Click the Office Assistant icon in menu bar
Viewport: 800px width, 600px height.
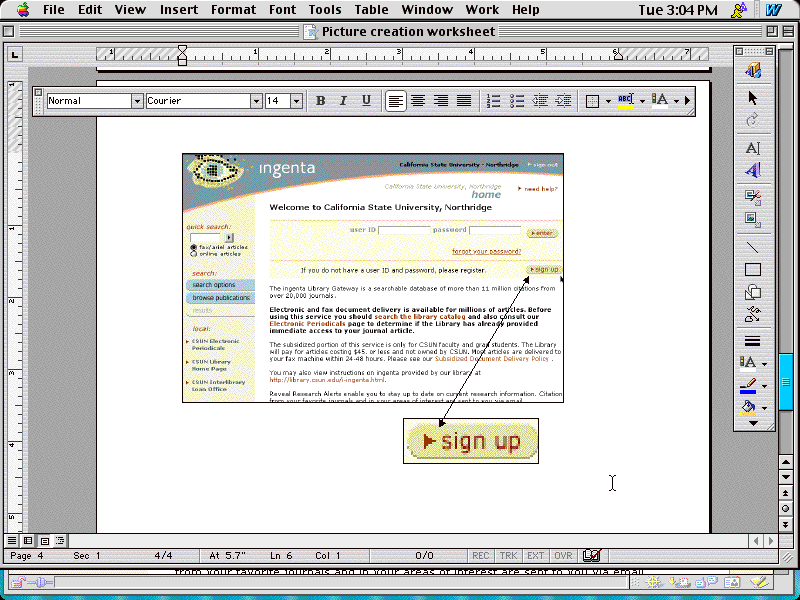[738, 10]
